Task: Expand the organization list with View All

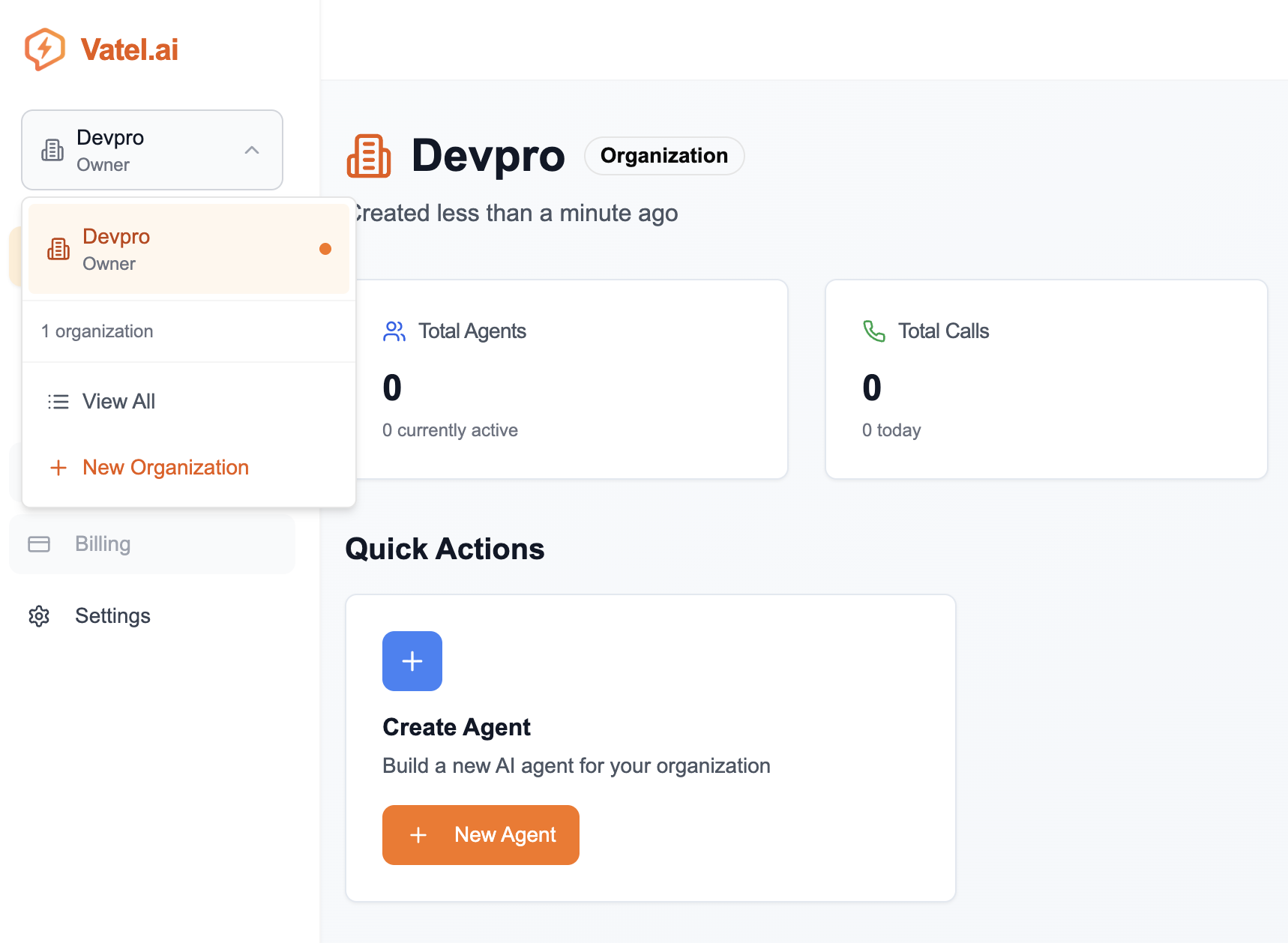Action: point(118,401)
